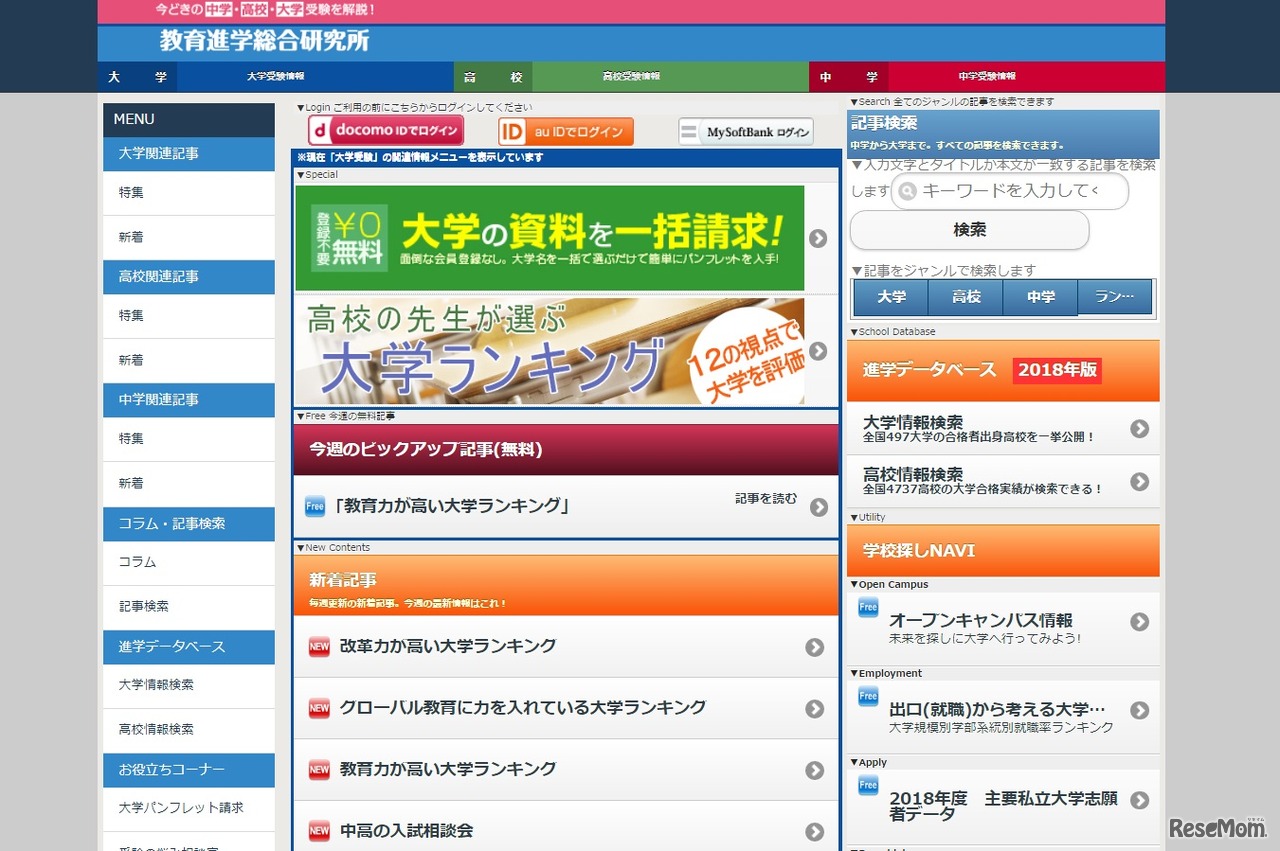Open 高校情報検索 in sidebar menu

[x=189, y=730]
